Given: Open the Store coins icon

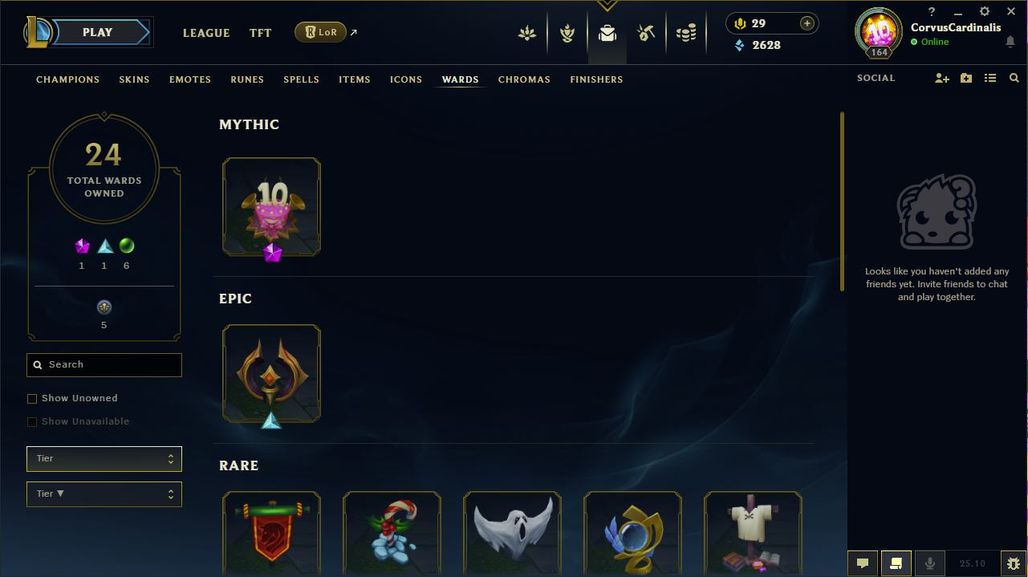Looking at the screenshot, I should pos(686,33).
